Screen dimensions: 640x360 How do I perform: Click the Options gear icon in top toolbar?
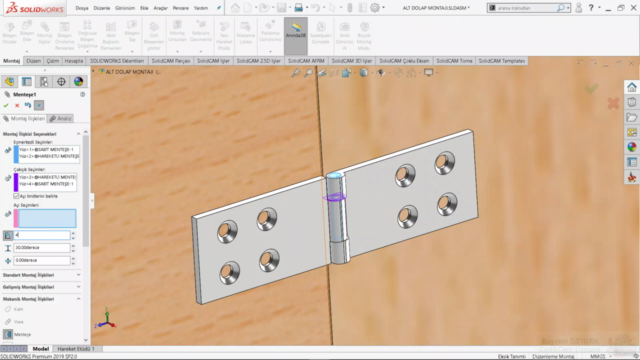point(375,7)
